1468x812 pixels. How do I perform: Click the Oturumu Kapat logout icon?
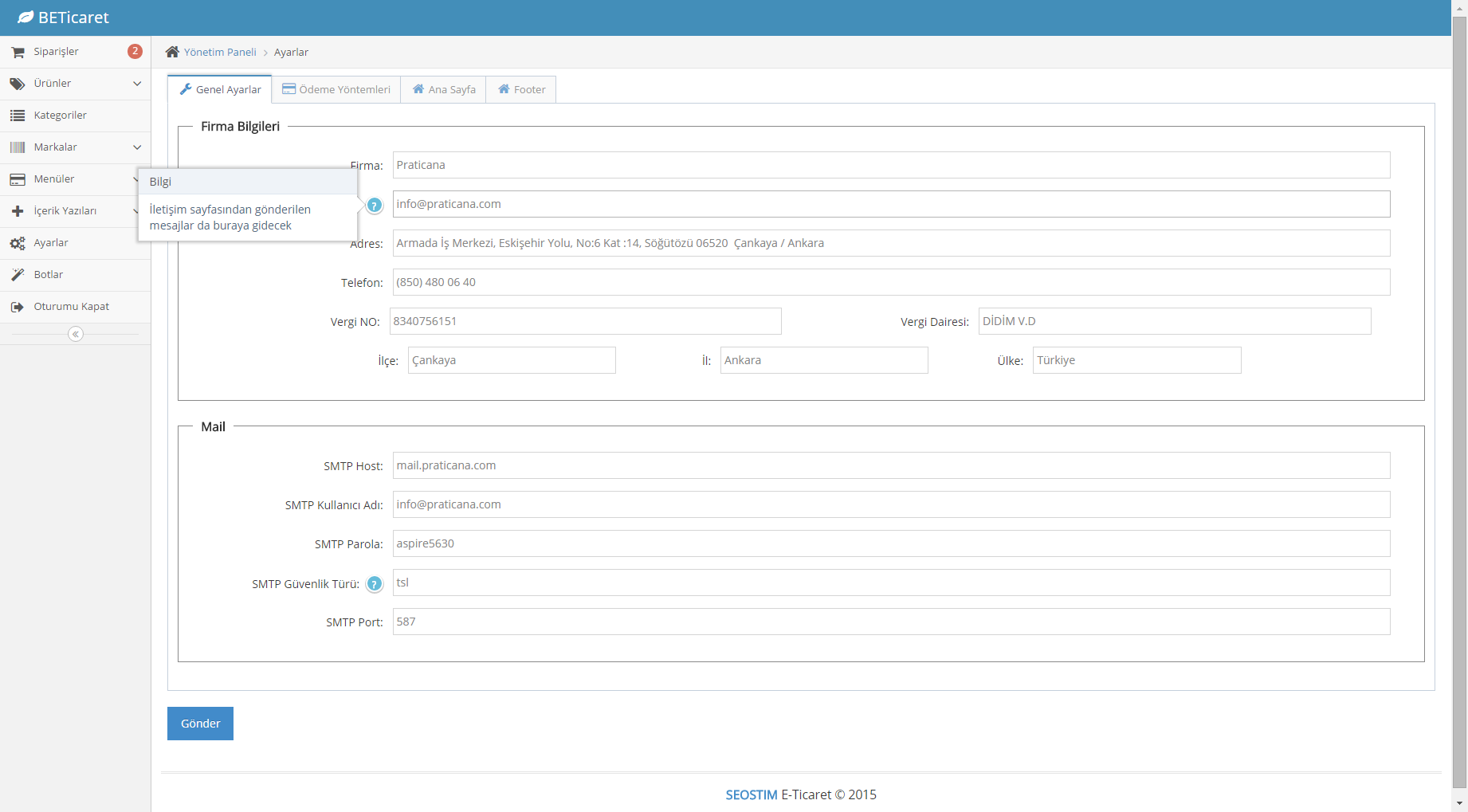click(18, 307)
